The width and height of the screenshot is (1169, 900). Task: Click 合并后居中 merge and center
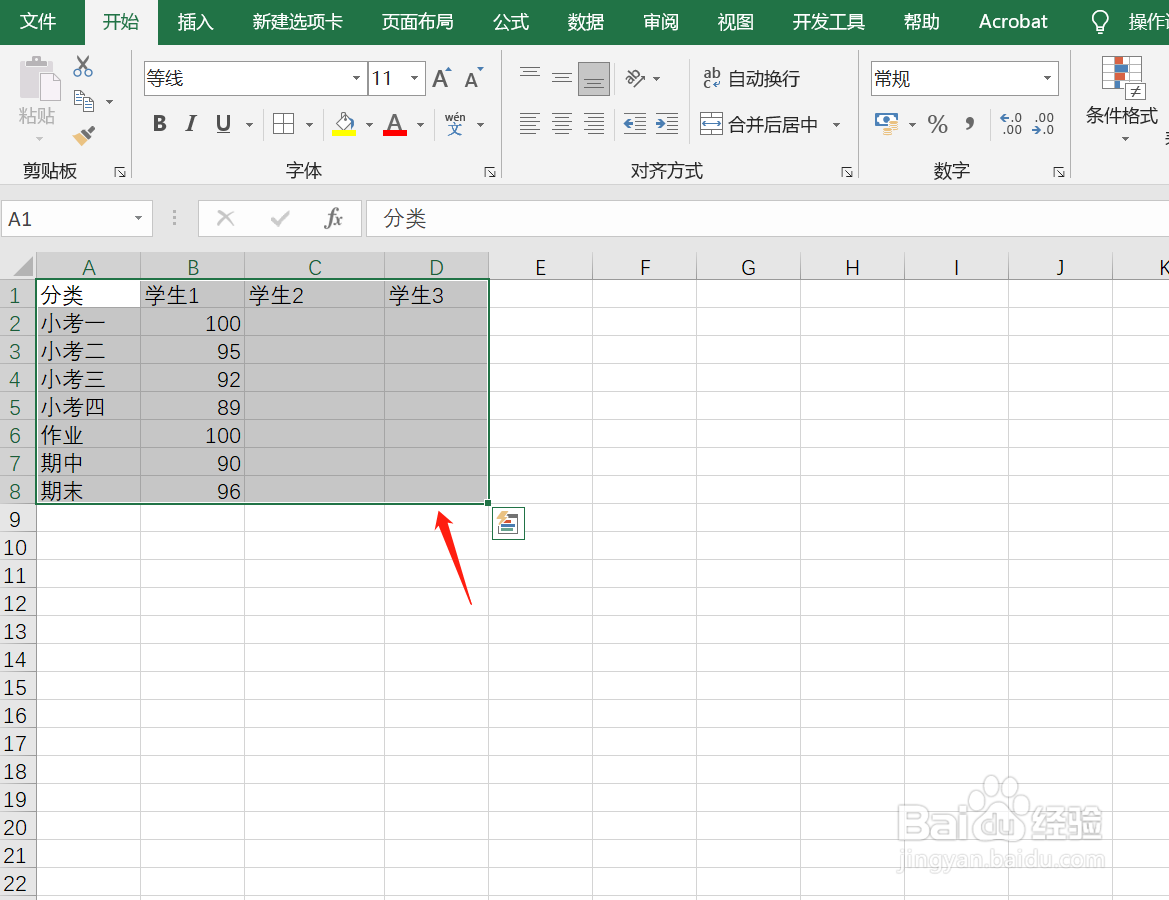coord(759,124)
